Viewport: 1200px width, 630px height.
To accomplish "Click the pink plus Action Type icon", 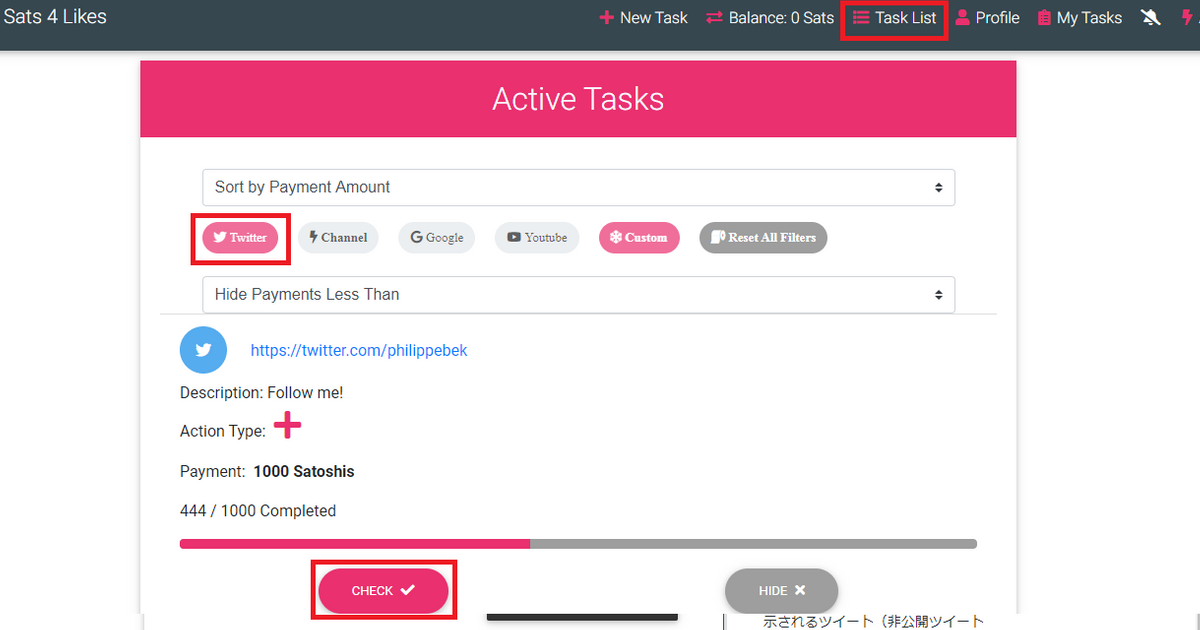I will (x=287, y=427).
